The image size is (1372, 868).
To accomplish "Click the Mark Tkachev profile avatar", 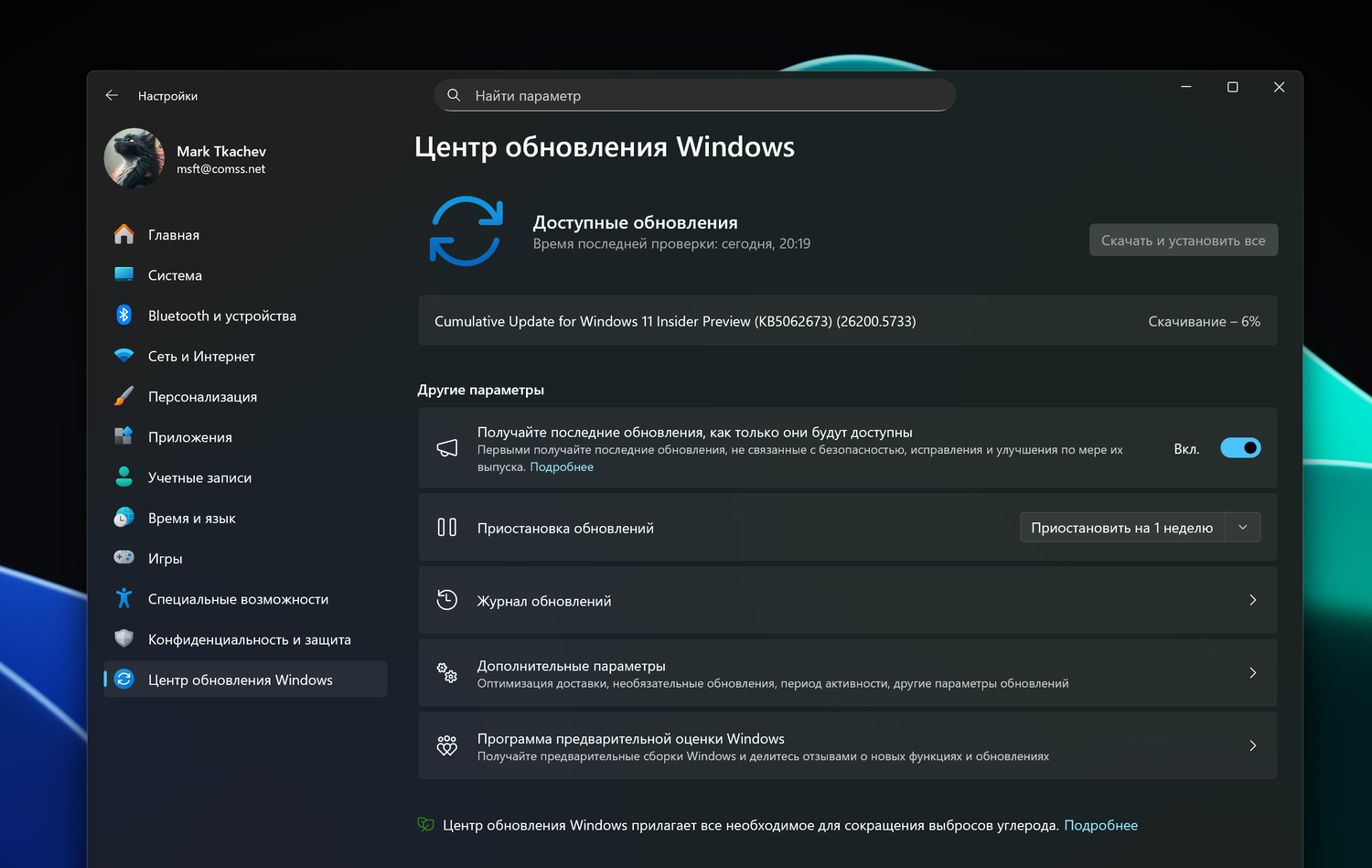I will (x=134, y=158).
